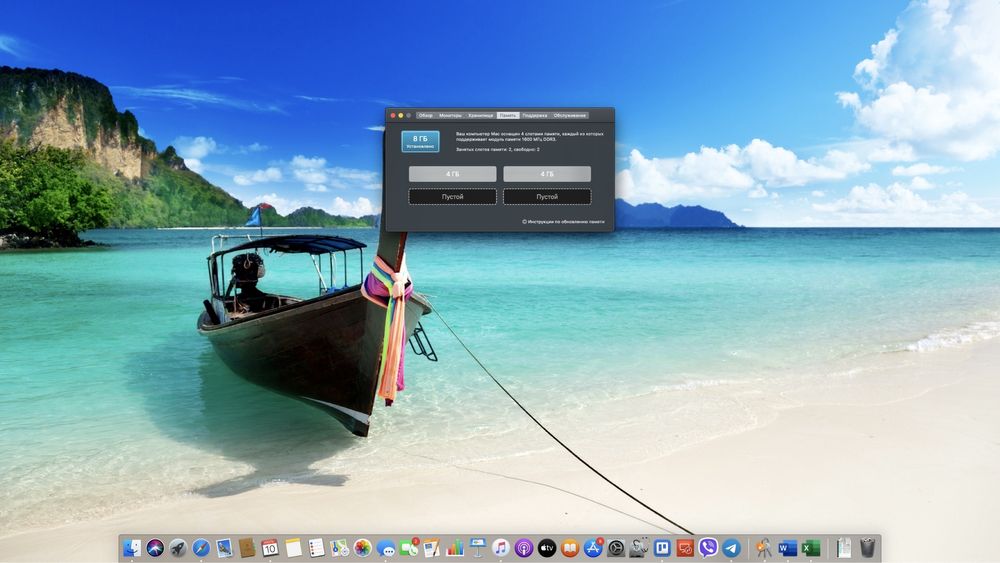Image resolution: width=1000 pixels, height=563 pixels.
Task: Select the Память tab
Action: coord(508,115)
